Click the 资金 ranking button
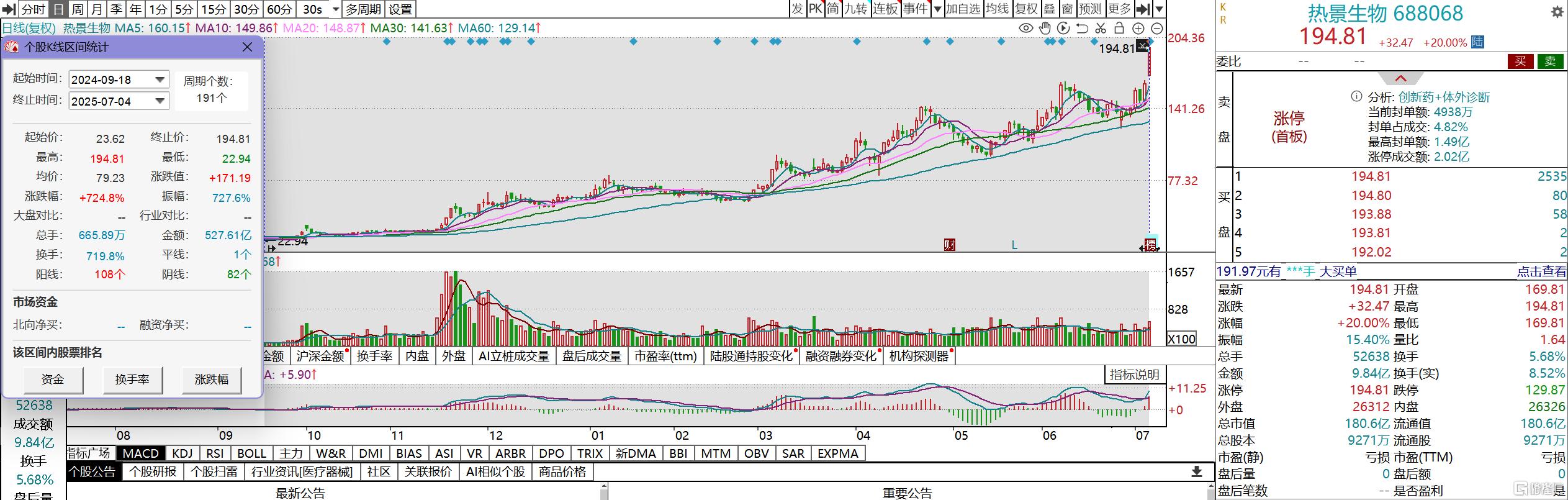Image resolution: width=1568 pixels, height=500 pixels. (x=53, y=380)
